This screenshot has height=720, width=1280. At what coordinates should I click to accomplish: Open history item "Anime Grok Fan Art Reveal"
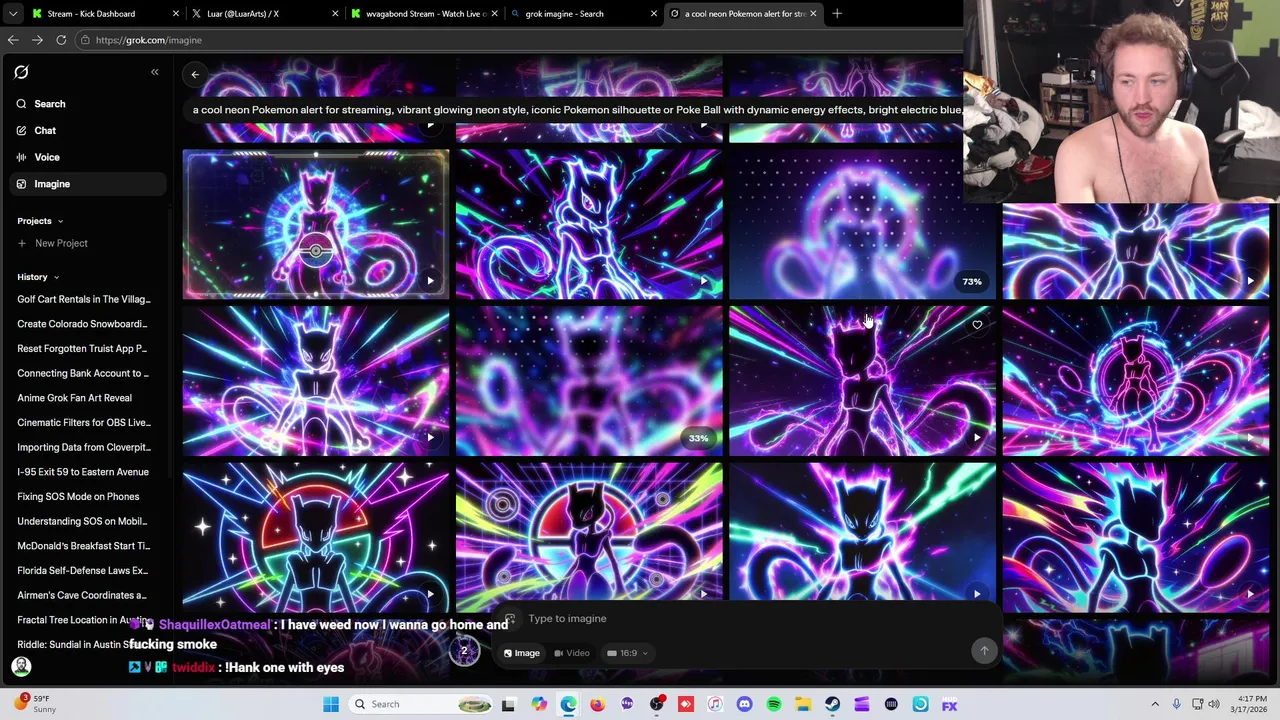point(74,398)
